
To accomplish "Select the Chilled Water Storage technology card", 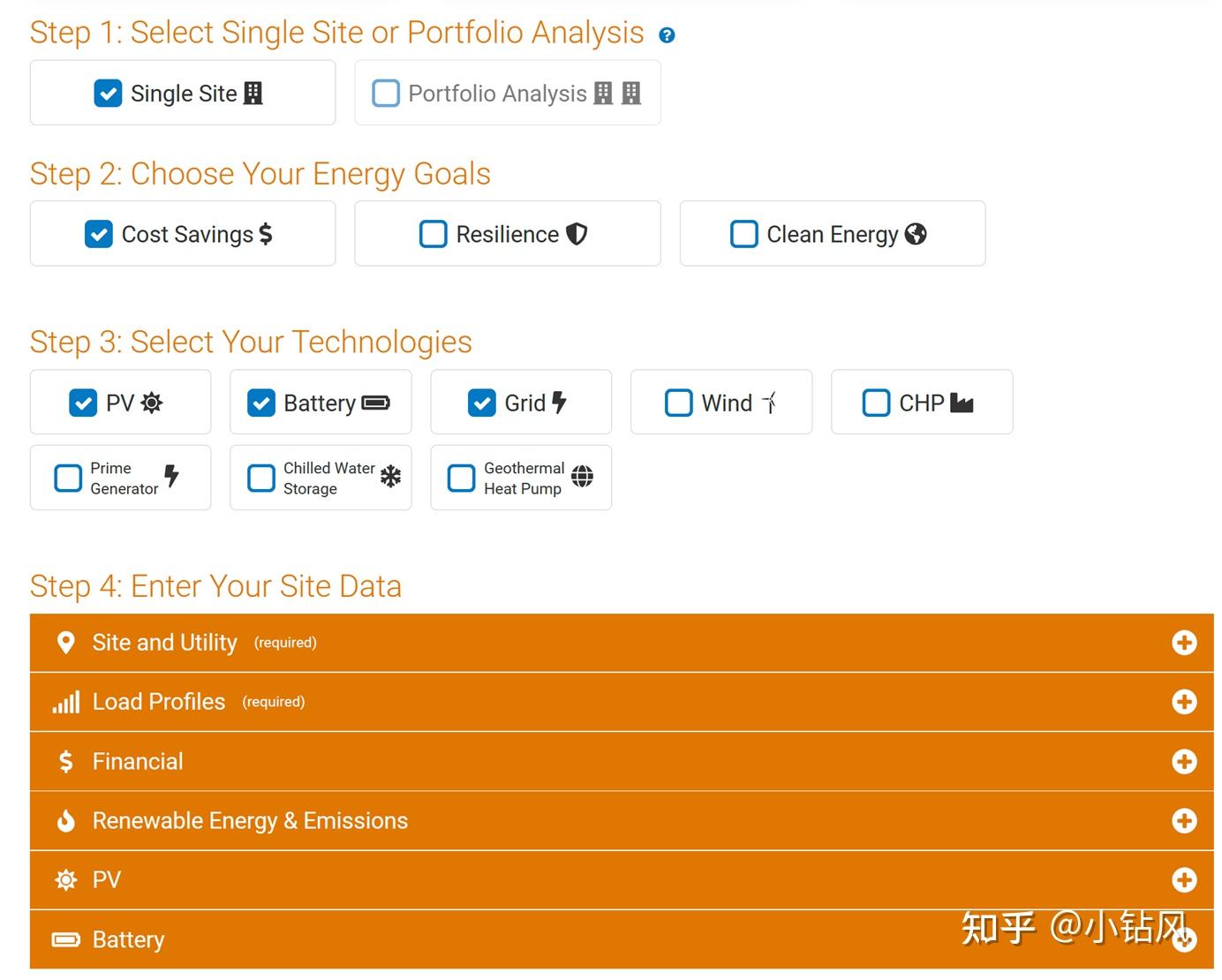I will point(321,478).
